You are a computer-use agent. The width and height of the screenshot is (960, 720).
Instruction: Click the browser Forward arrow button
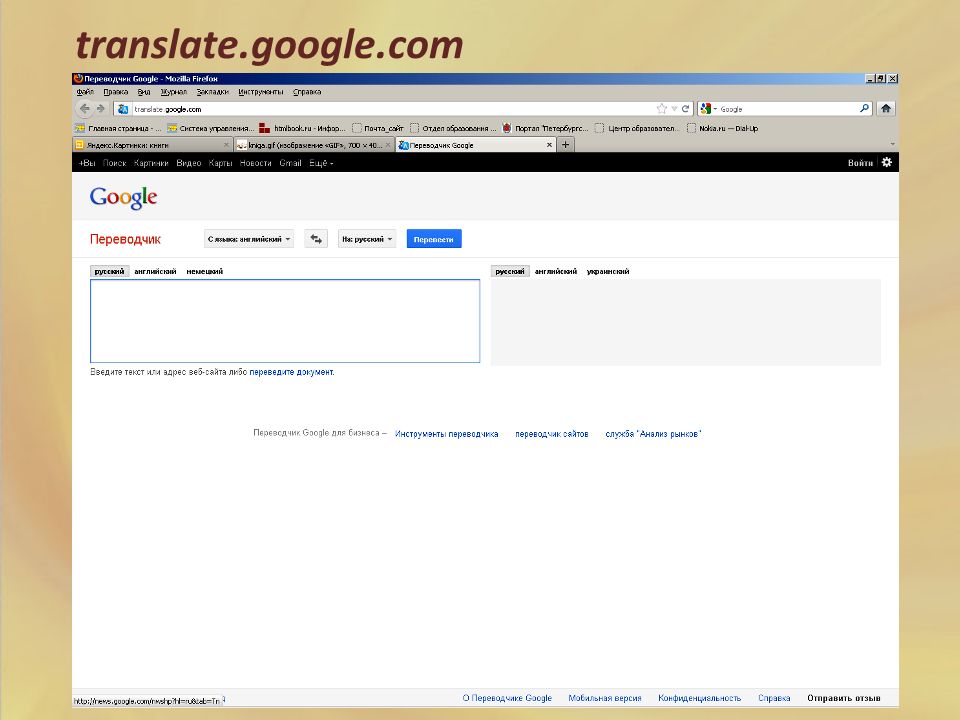pyautogui.click(x=101, y=109)
